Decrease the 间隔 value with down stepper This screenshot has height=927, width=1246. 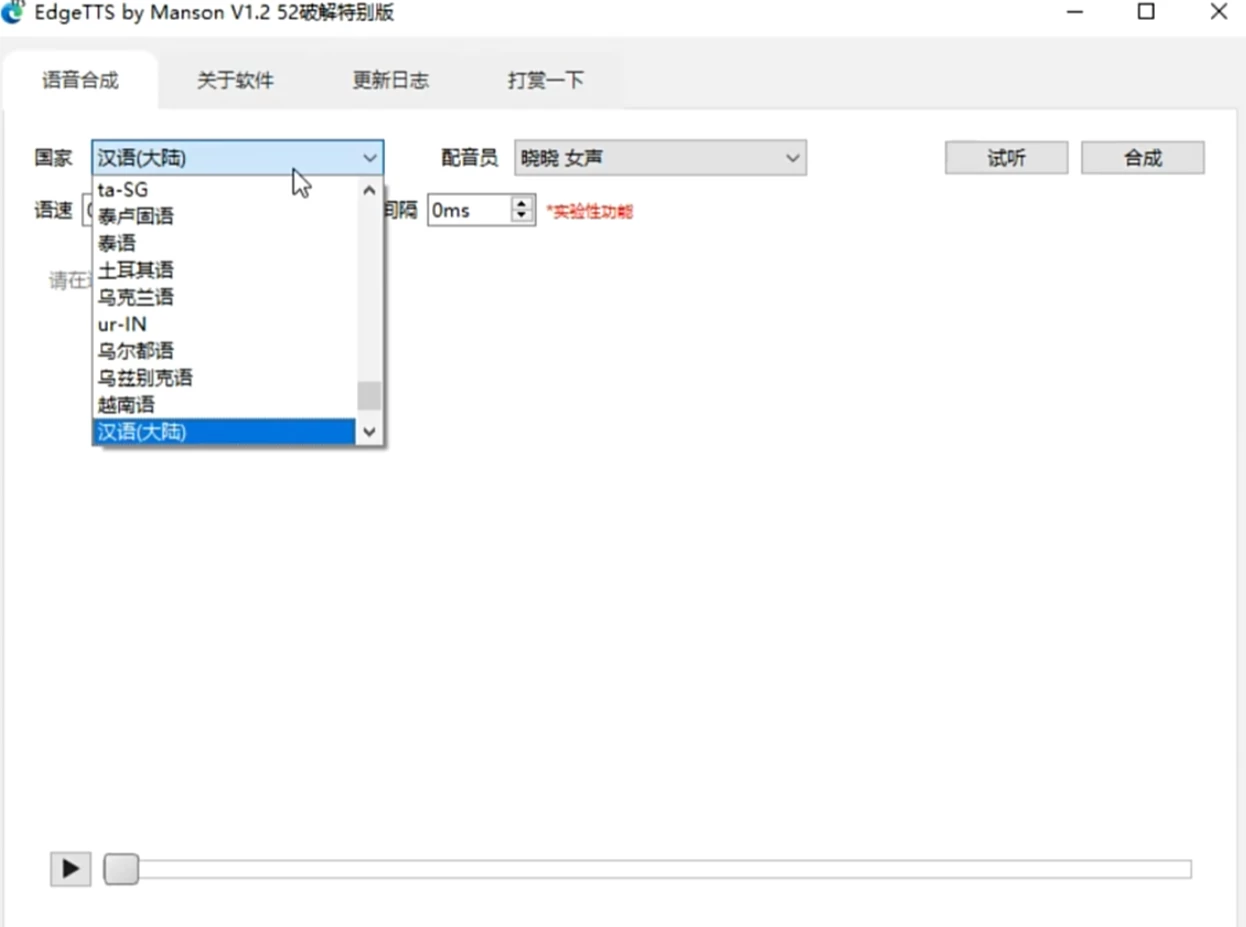[522, 217]
